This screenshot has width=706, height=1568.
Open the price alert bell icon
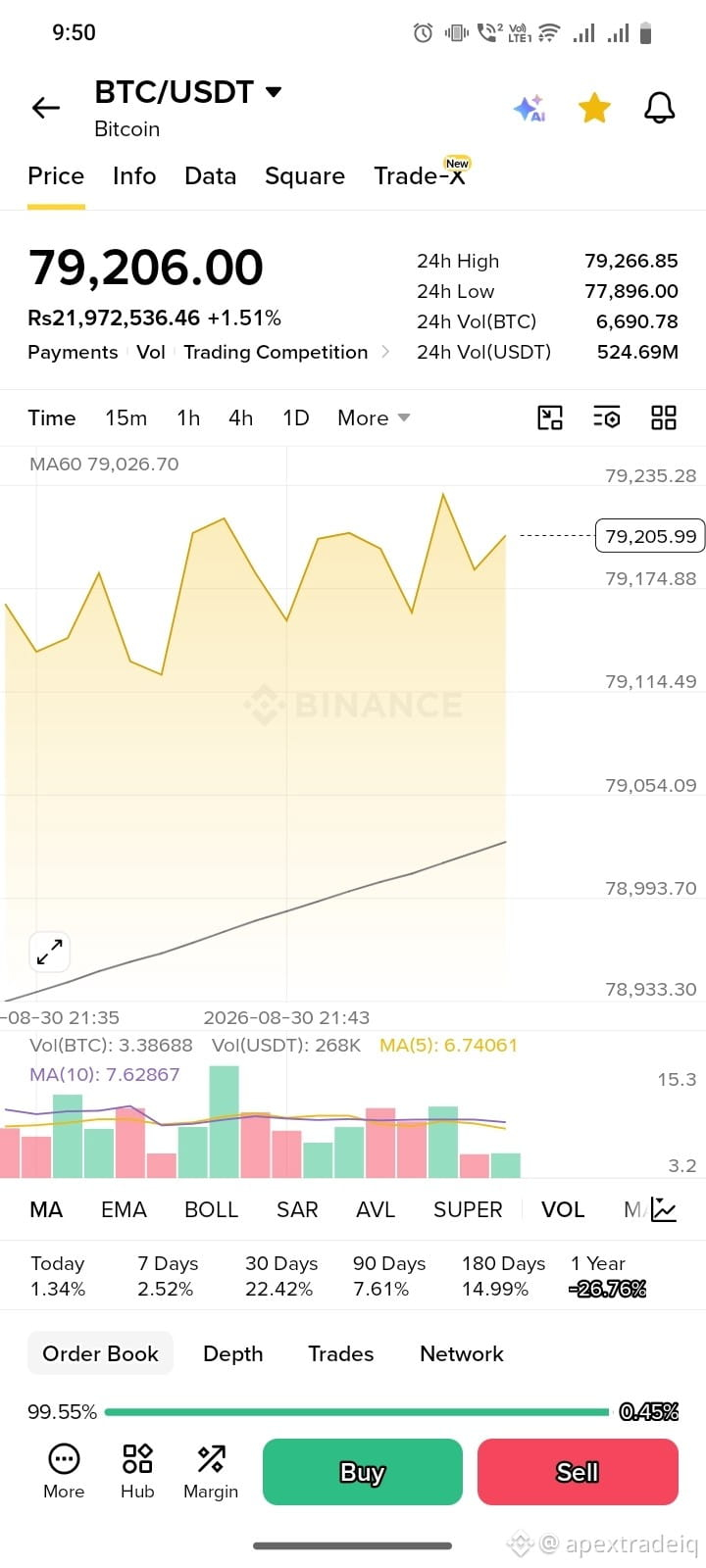pos(660,108)
